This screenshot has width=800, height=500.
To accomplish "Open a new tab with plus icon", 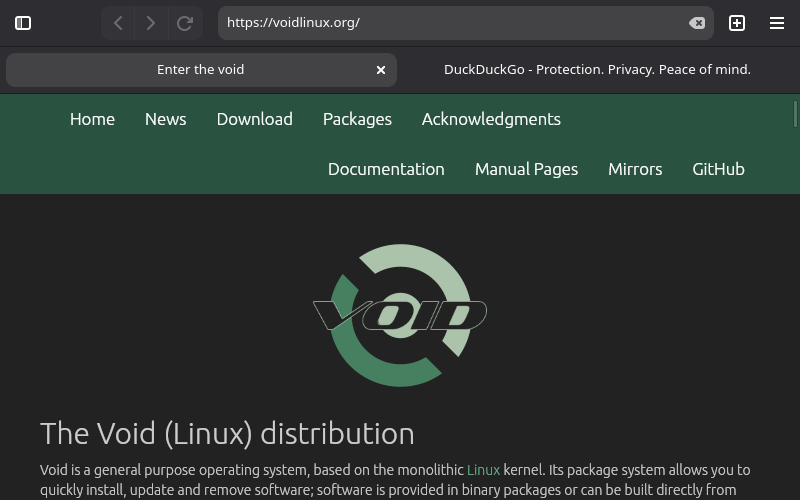I will (737, 23).
